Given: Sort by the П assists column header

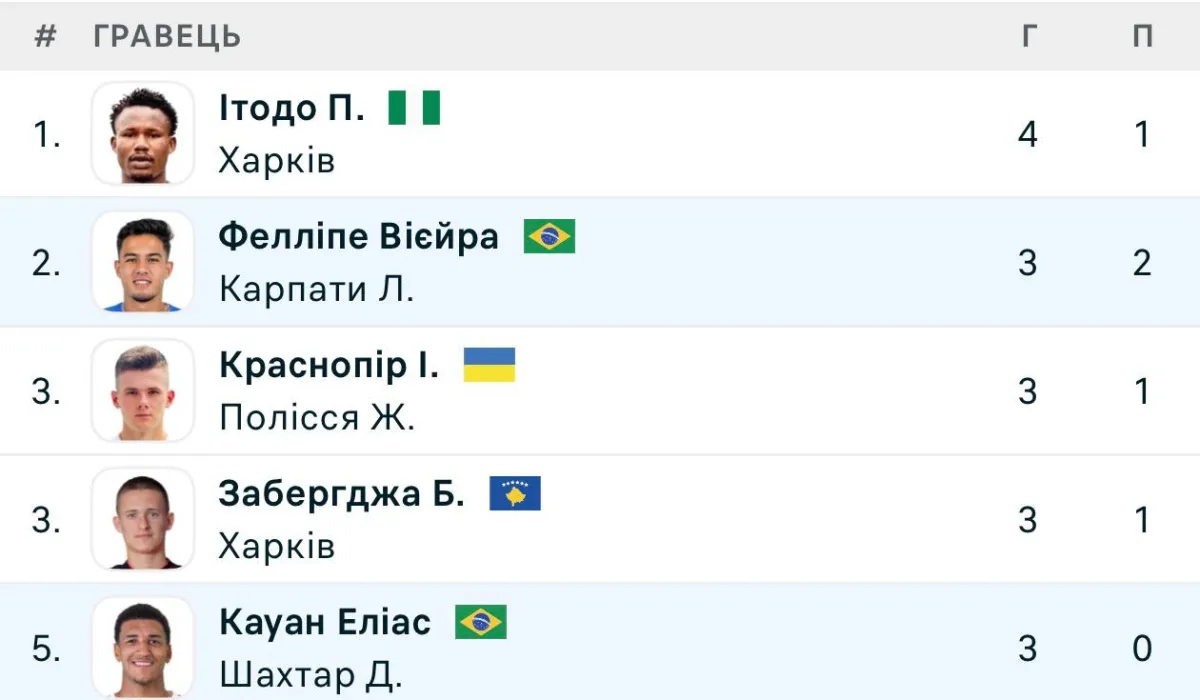Looking at the screenshot, I should pos(1143,36).
